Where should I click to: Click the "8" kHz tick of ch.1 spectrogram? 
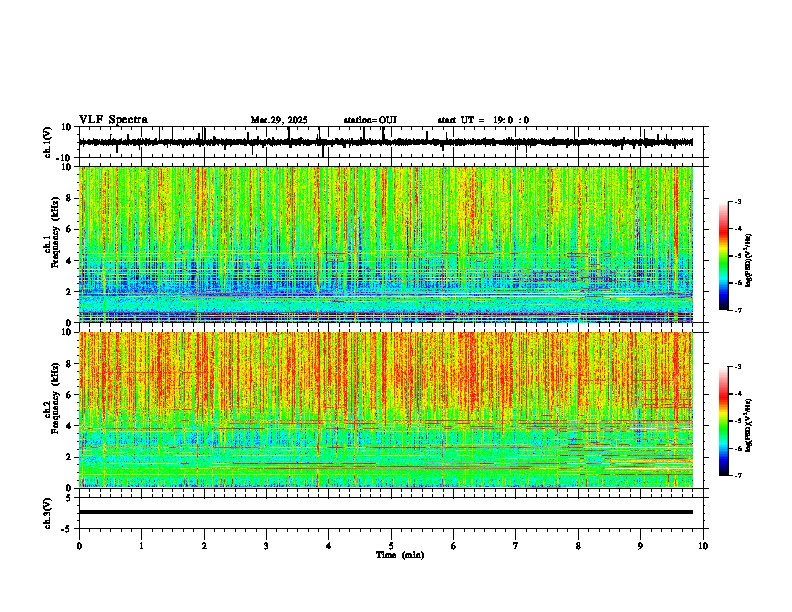click(x=70, y=198)
